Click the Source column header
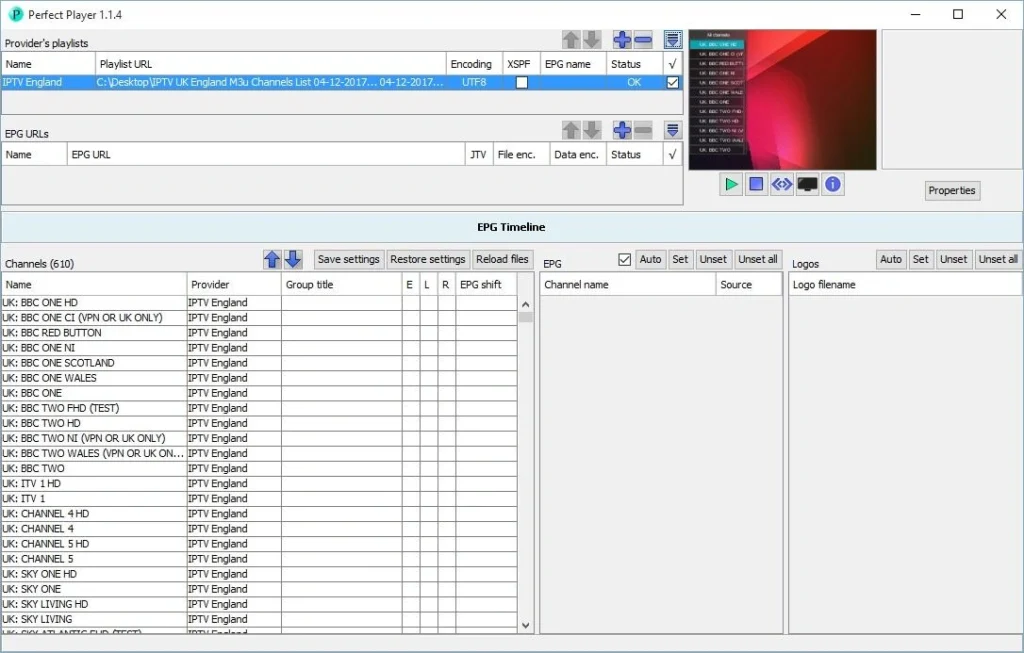The image size is (1024, 653). [x=748, y=285]
